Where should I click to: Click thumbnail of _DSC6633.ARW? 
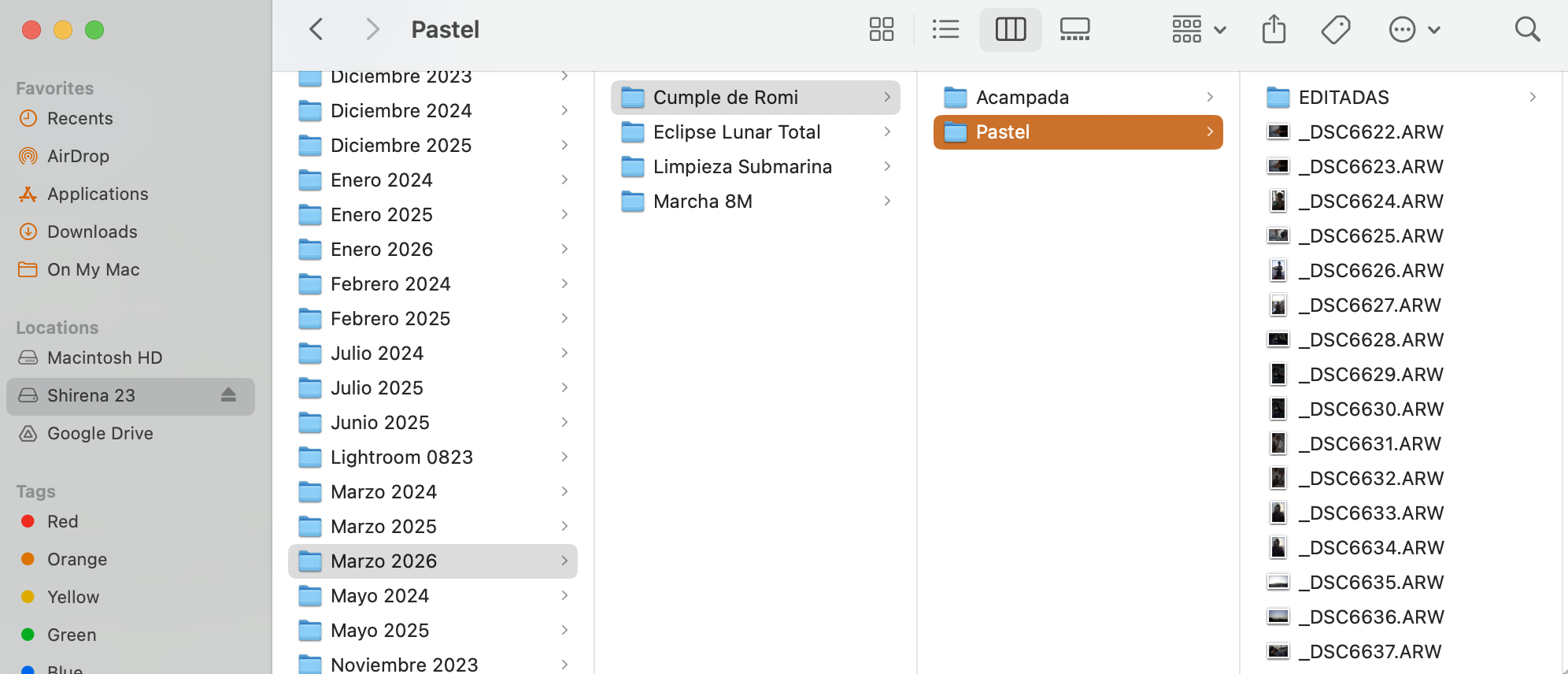[1278, 513]
